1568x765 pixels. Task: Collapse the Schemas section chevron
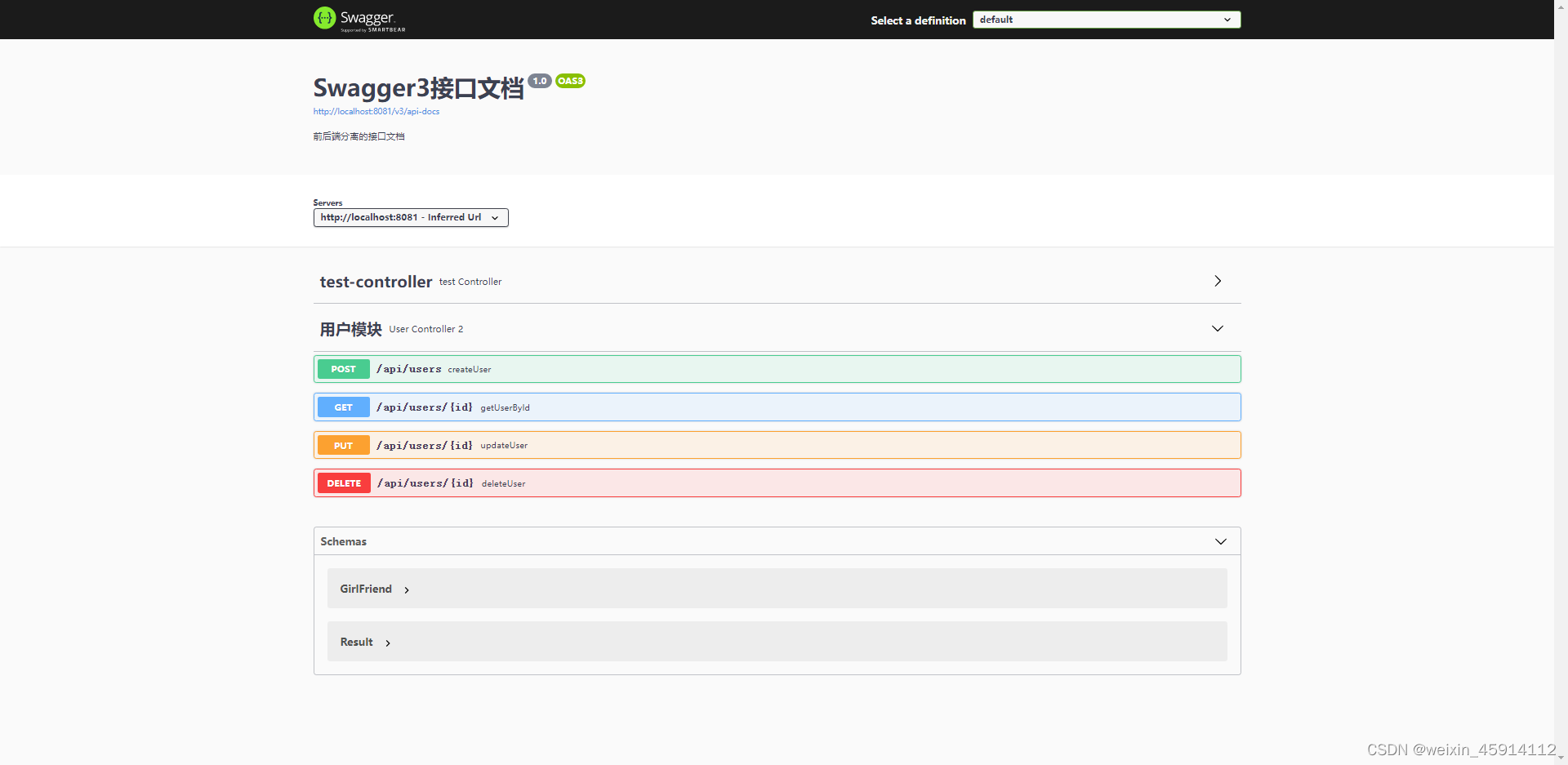[x=1221, y=541]
